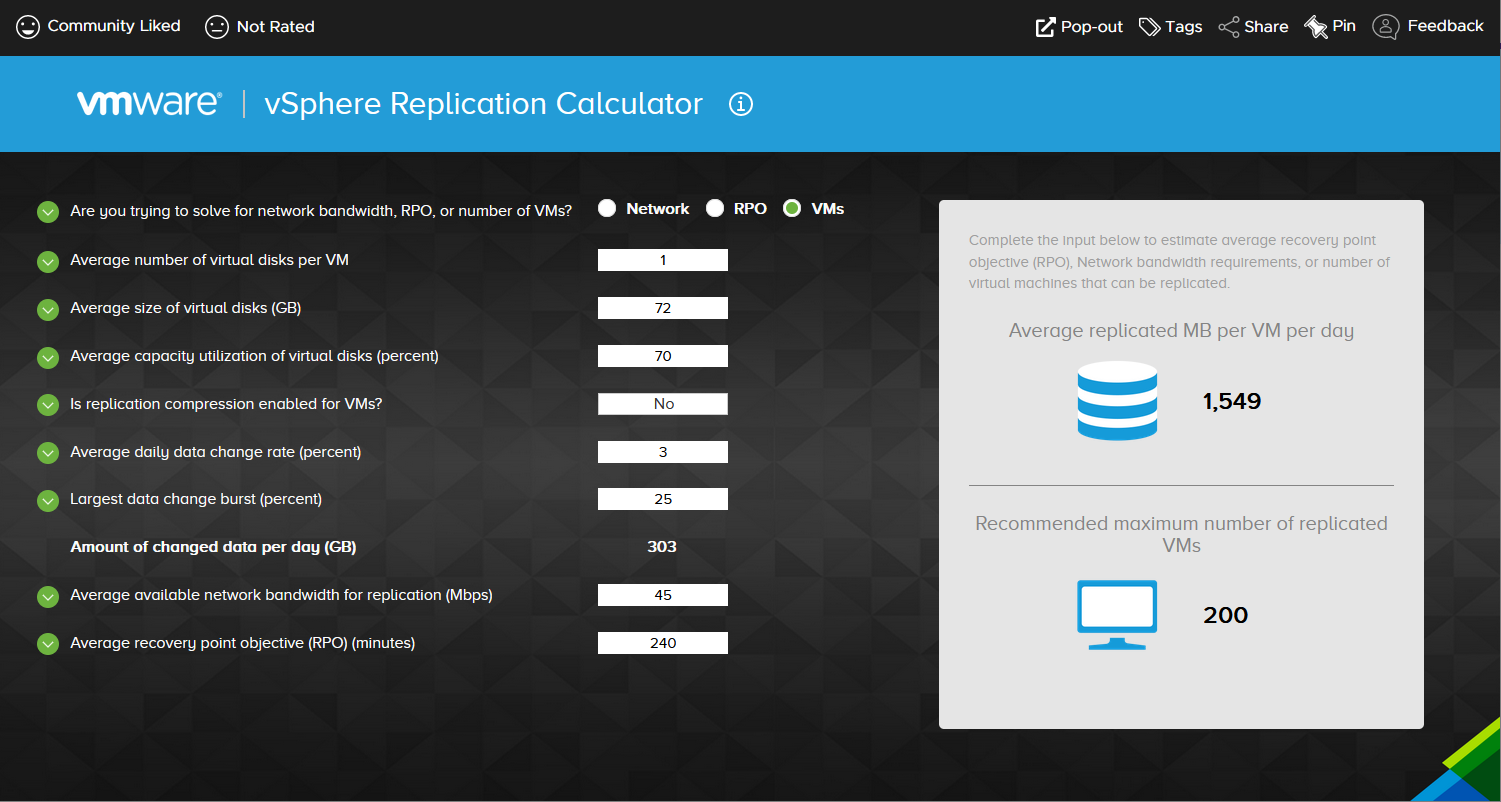
Task: Click green chevron beside 'Are you trying to solve' question
Action: pos(48,212)
